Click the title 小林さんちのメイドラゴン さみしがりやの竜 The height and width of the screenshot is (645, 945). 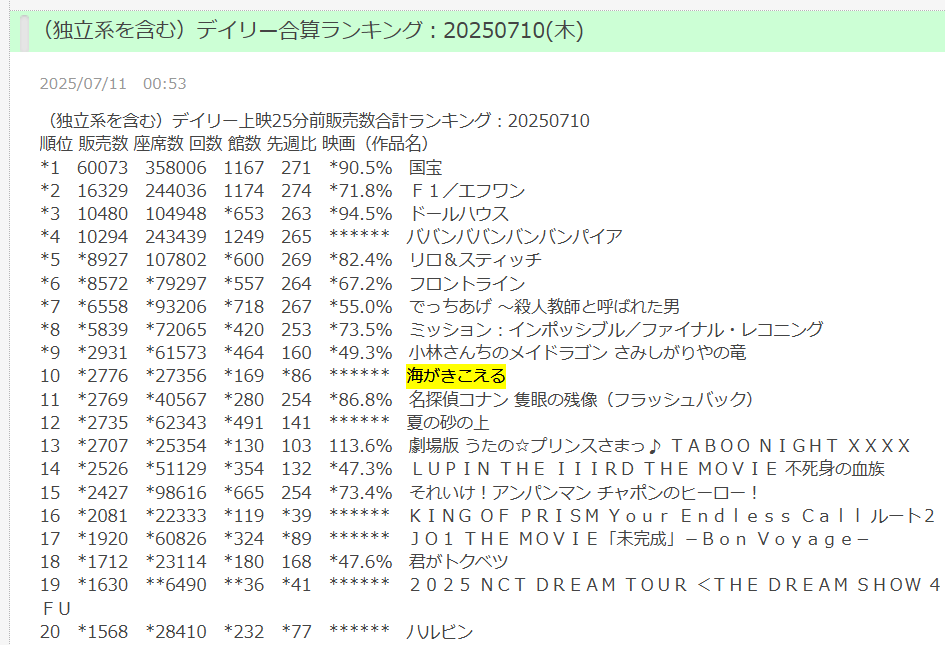577,353
